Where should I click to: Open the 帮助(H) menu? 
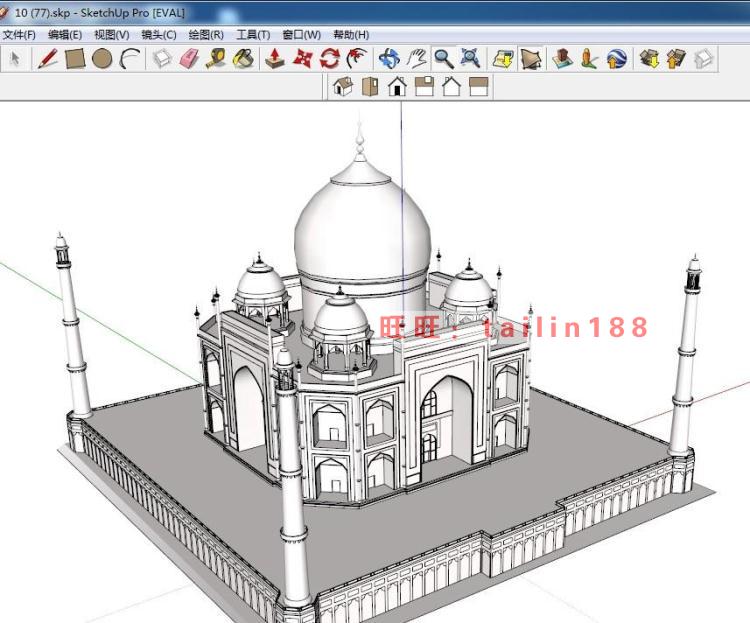click(x=351, y=35)
